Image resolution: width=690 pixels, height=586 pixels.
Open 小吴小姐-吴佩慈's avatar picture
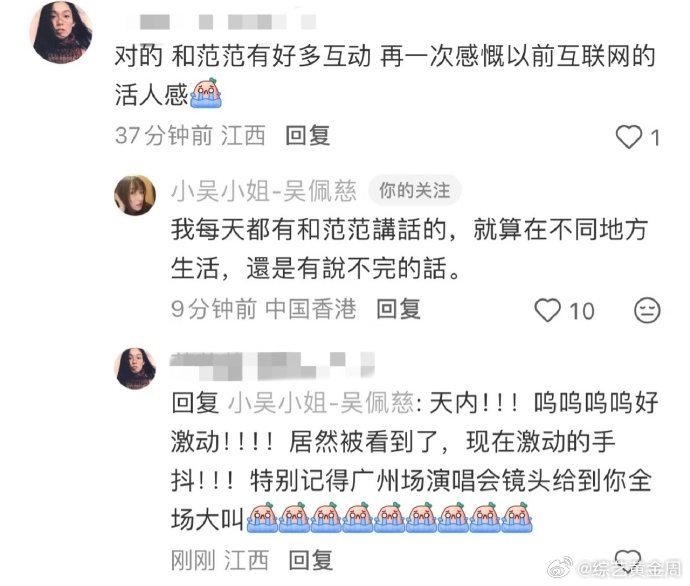[x=135, y=195]
